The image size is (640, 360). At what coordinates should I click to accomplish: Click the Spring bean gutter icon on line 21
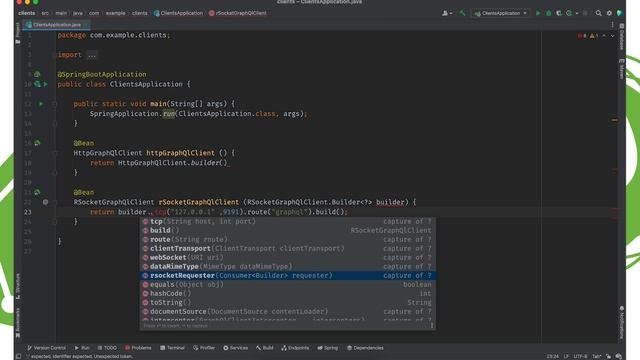(38, 192)
